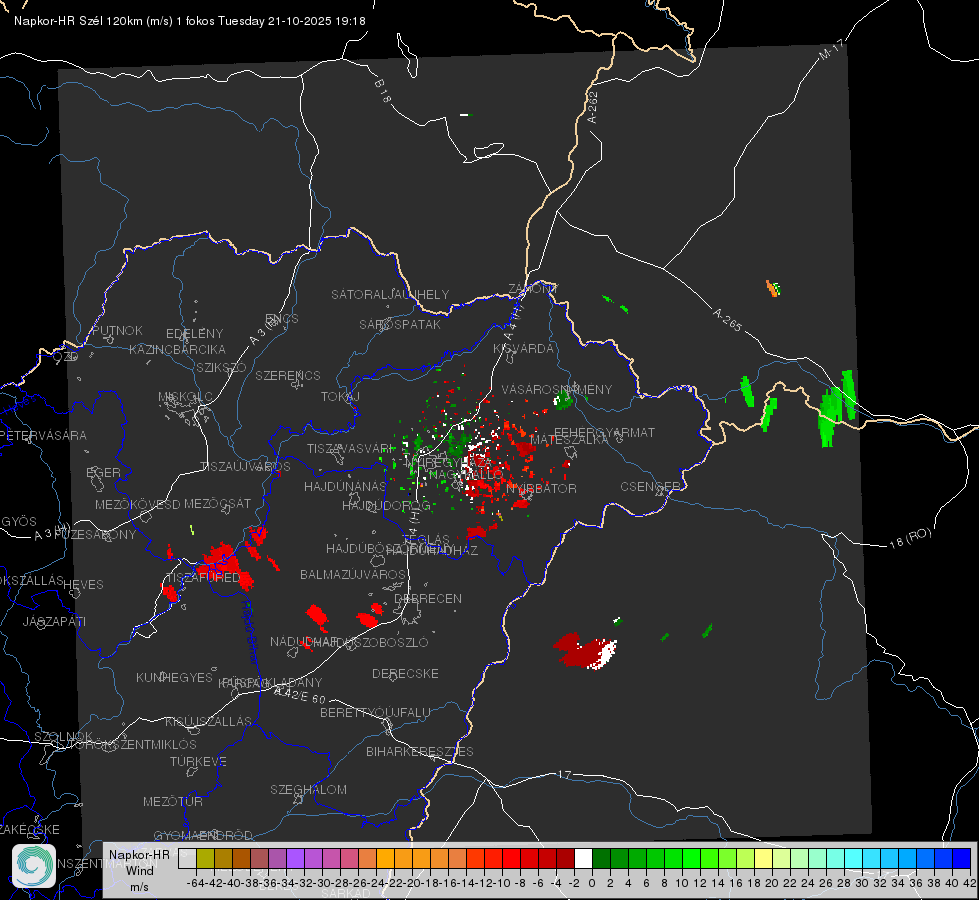
Task: Click the EDELÉNY town label
Action: [194, 334]
